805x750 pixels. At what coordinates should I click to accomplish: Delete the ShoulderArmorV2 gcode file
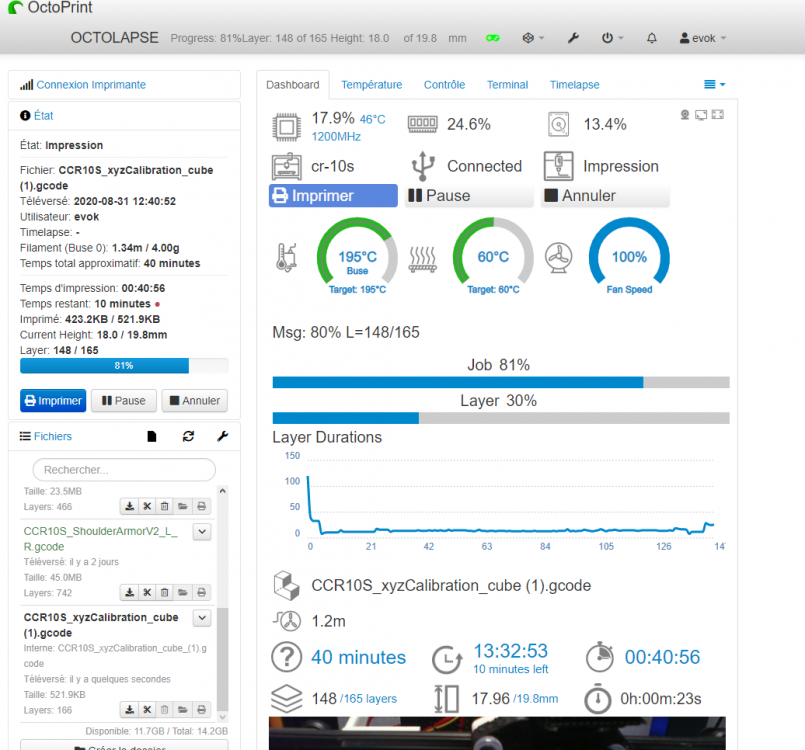(164, 592)
